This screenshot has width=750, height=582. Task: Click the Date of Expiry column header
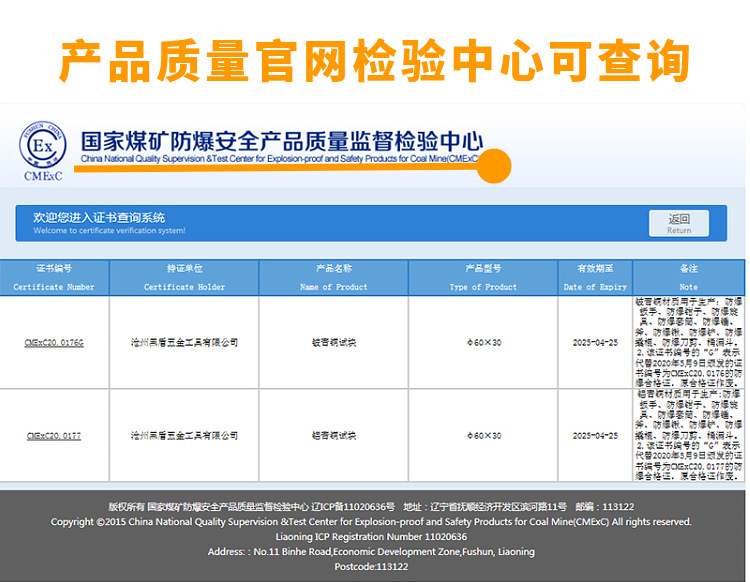point(595,277)
